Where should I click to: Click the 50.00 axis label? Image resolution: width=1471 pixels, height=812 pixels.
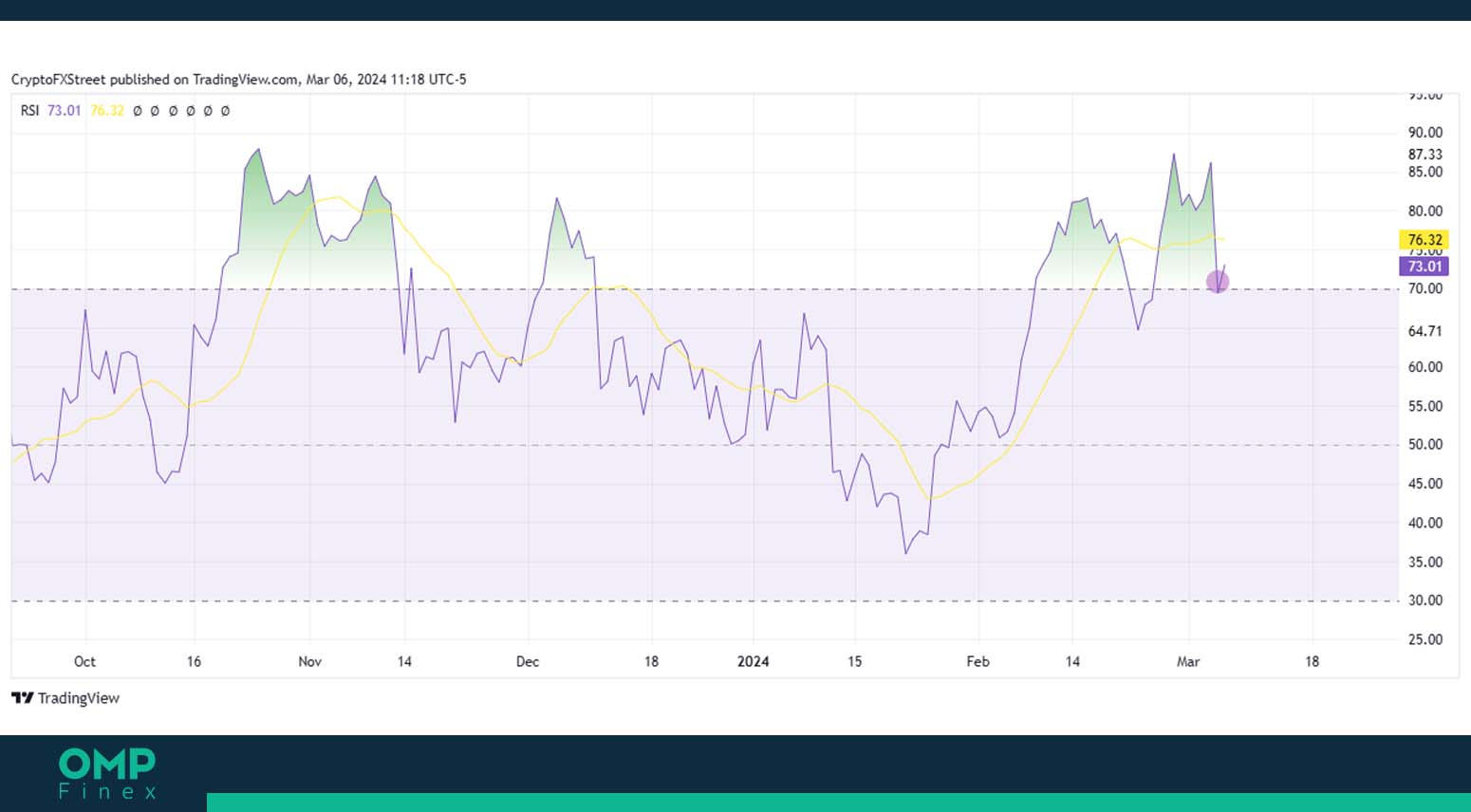click(x=1425, y=445)
